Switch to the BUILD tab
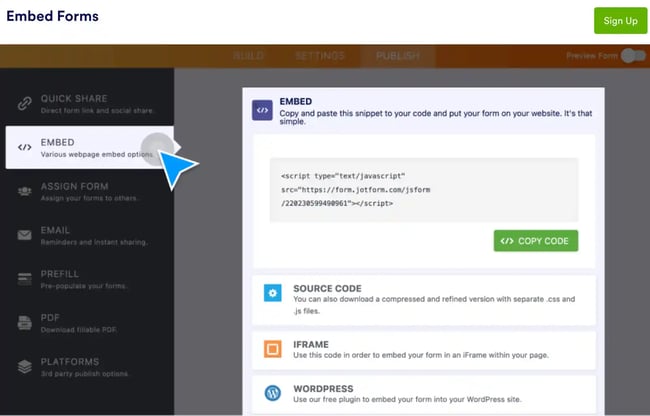This screenshot has height=416, width=650. tap(248, 56)
